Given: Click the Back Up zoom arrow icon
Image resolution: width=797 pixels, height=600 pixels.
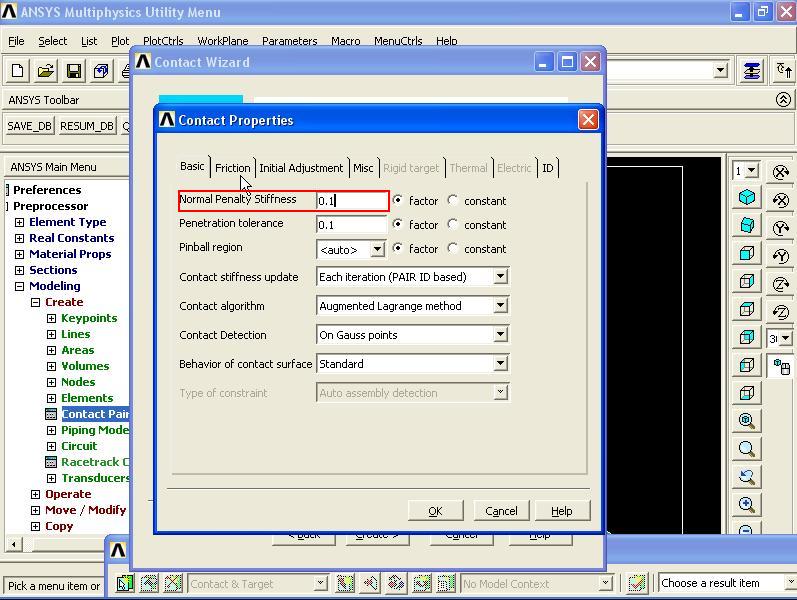Looking at the screenshot, I should (746, 476).
